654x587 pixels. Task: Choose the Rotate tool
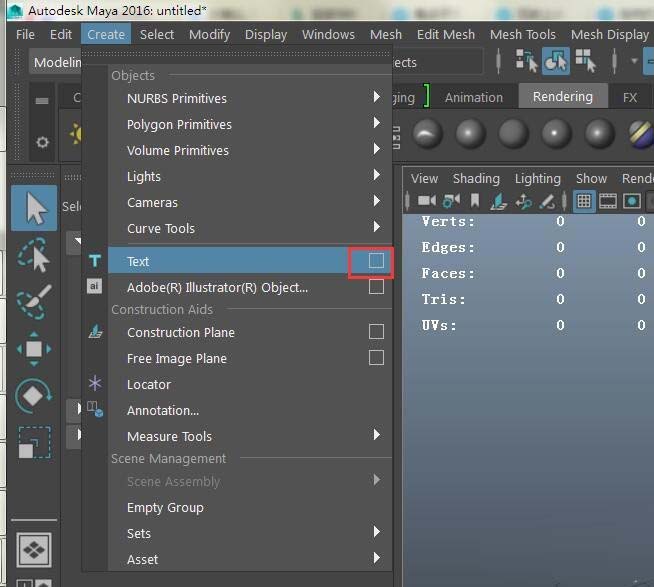click(x=34, y=396)
